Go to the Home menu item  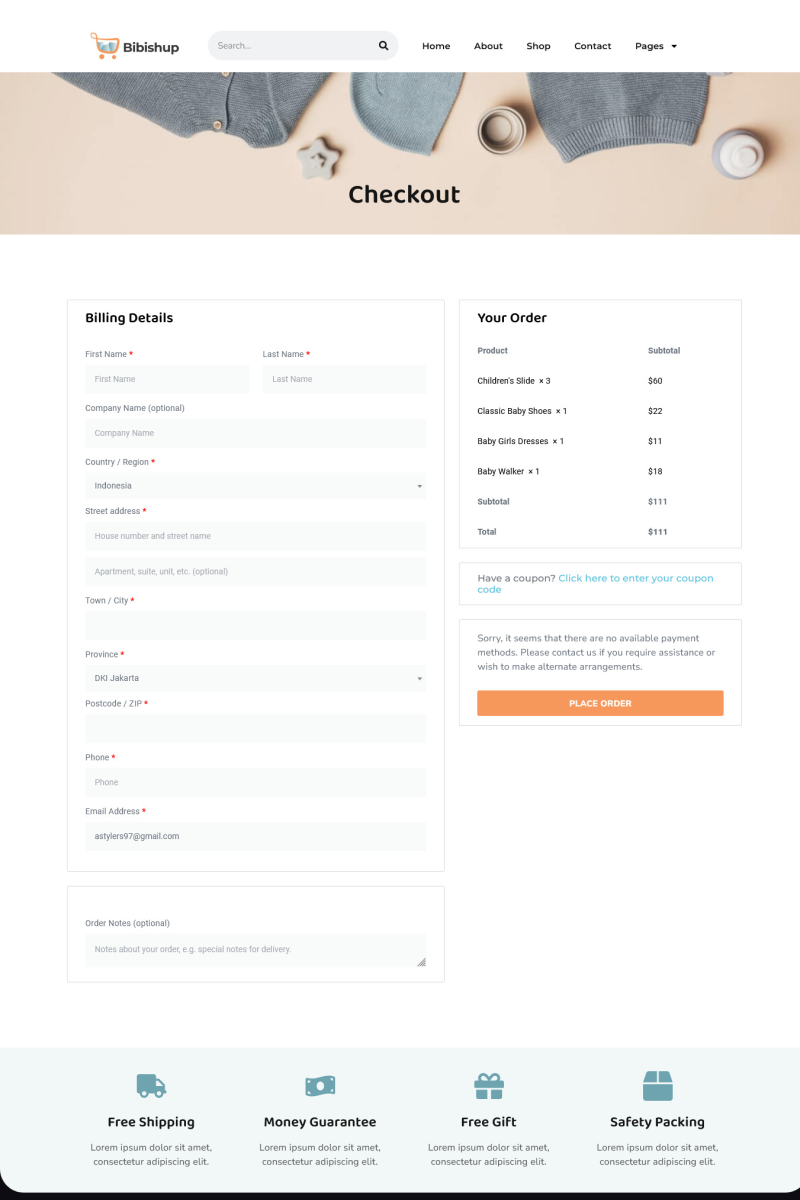(436, 46)
